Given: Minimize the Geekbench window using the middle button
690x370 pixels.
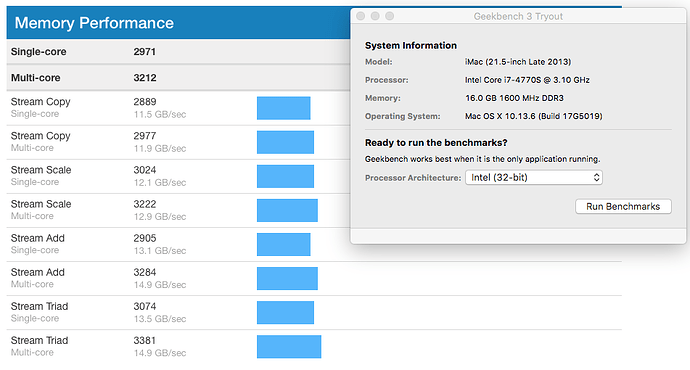Looking at the screenshot, I should tap(375, 16).
